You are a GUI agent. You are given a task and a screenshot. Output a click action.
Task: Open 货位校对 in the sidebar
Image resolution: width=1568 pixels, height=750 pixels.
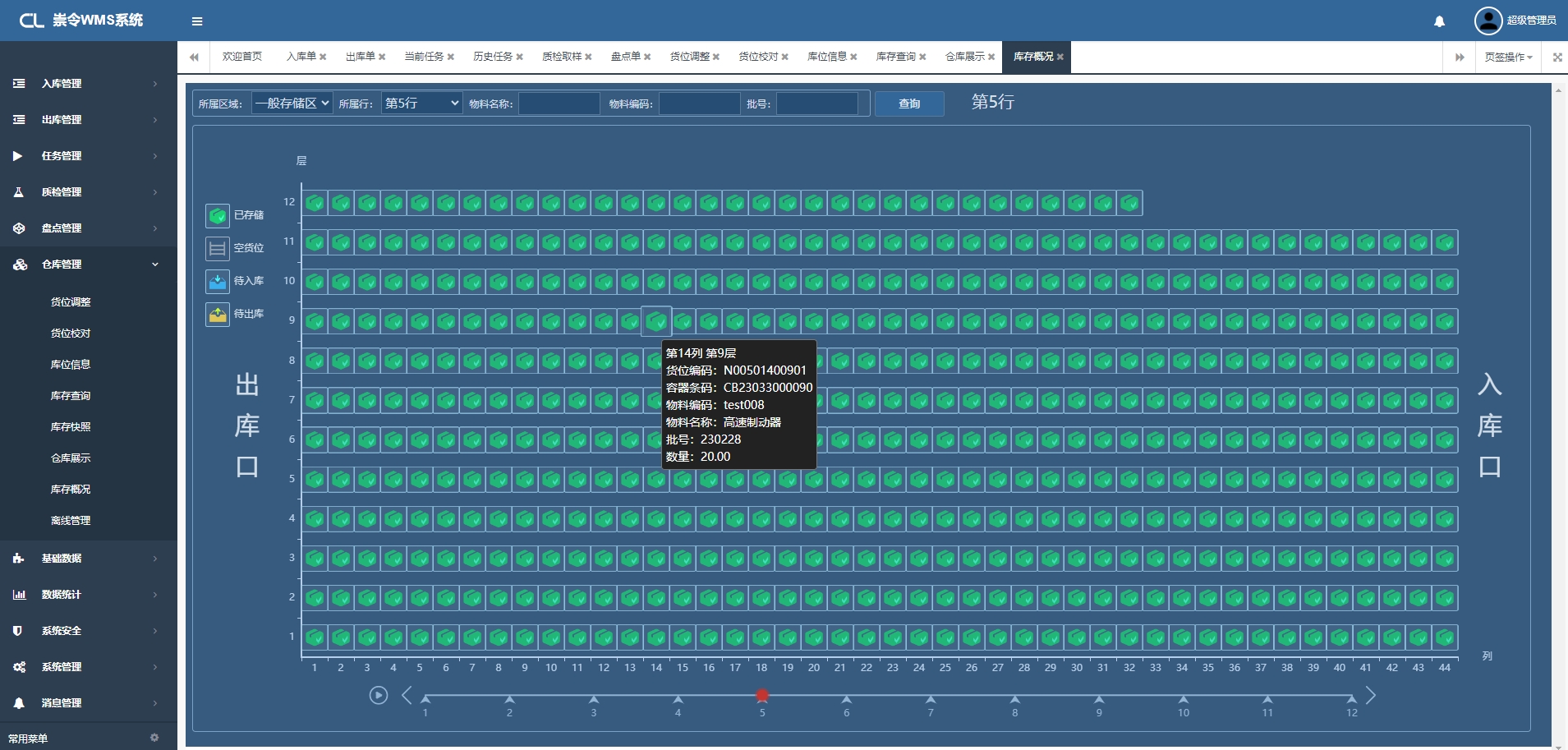tap(71, 334)
